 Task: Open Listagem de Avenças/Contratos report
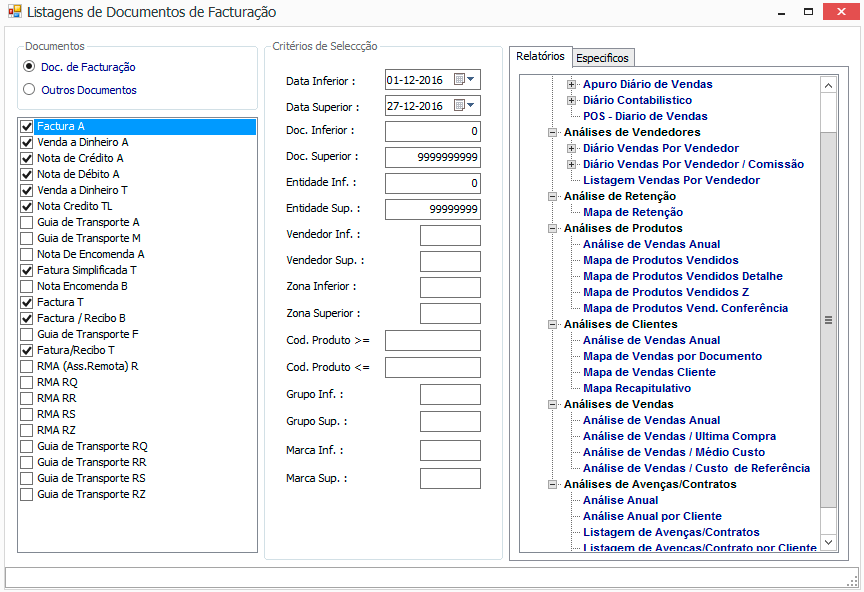pyautogui.click(x=671, y=532)
